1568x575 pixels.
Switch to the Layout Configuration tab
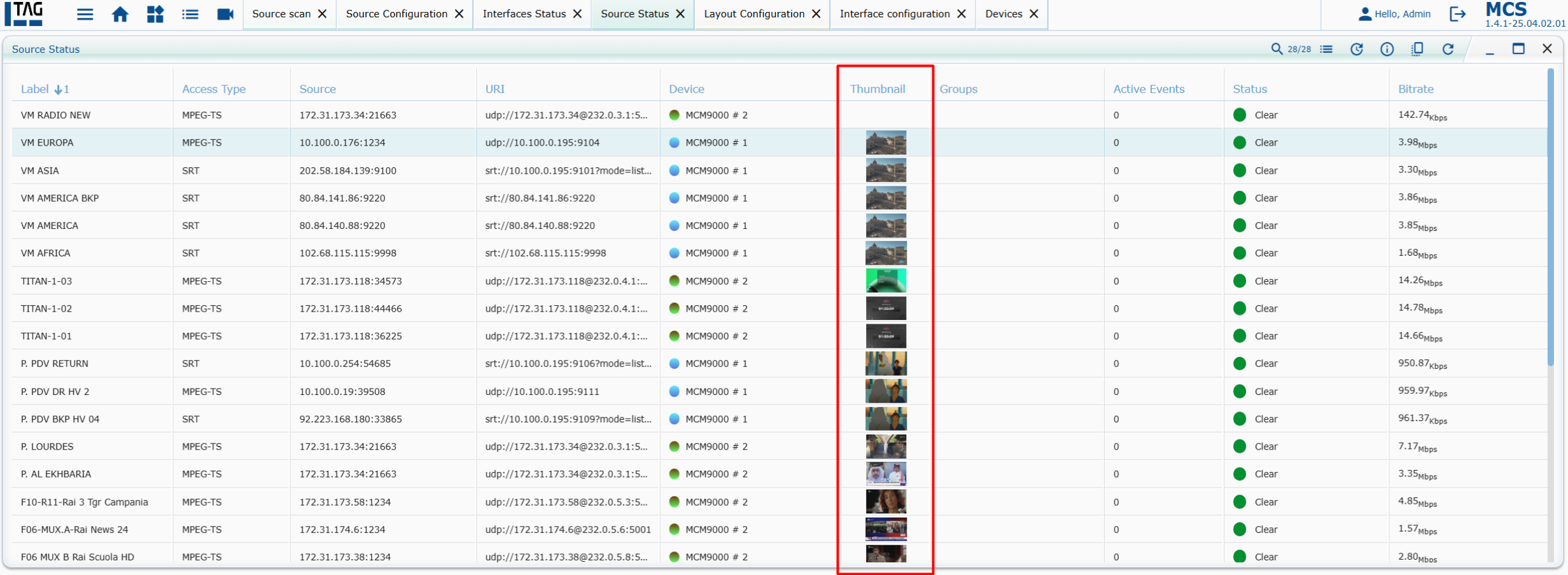753,14
